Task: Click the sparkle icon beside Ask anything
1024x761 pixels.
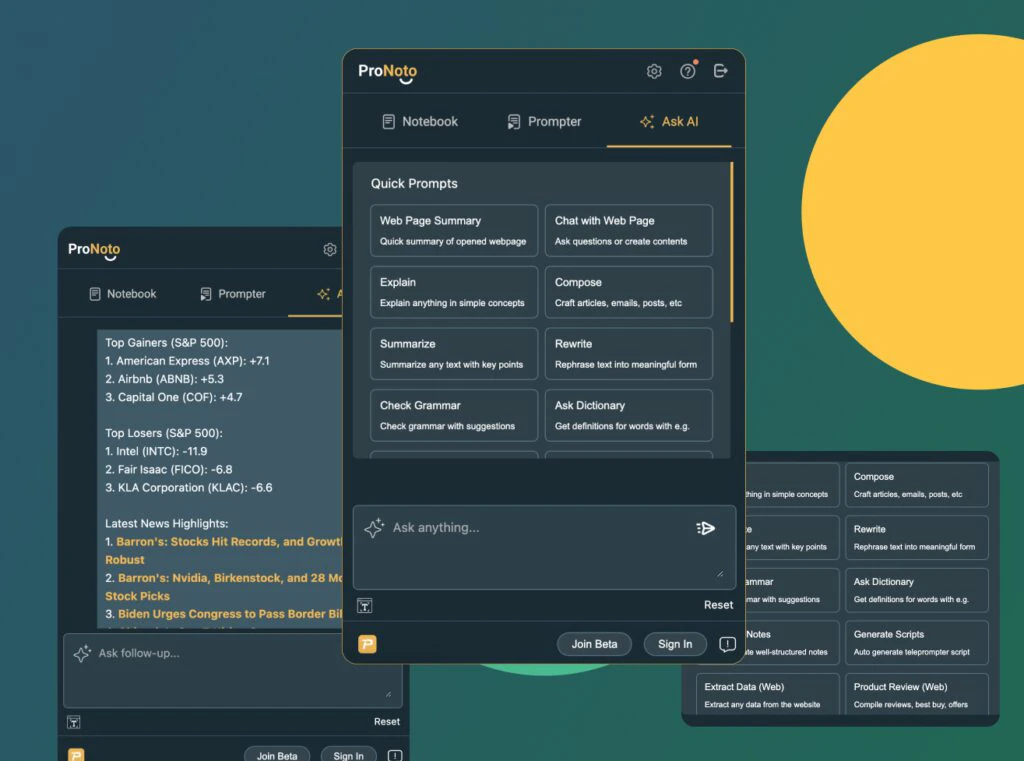Action: tap(374, 529)
